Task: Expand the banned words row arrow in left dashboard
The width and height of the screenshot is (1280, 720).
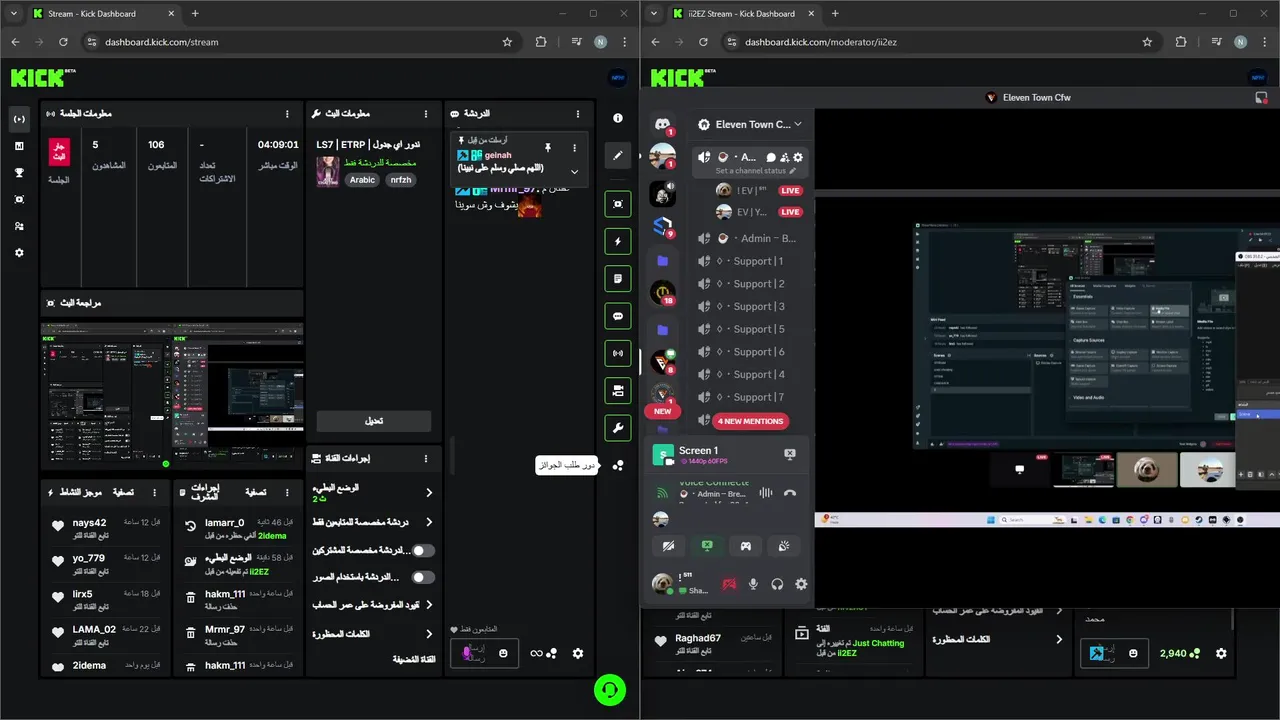Action: [x=429, y=634]
